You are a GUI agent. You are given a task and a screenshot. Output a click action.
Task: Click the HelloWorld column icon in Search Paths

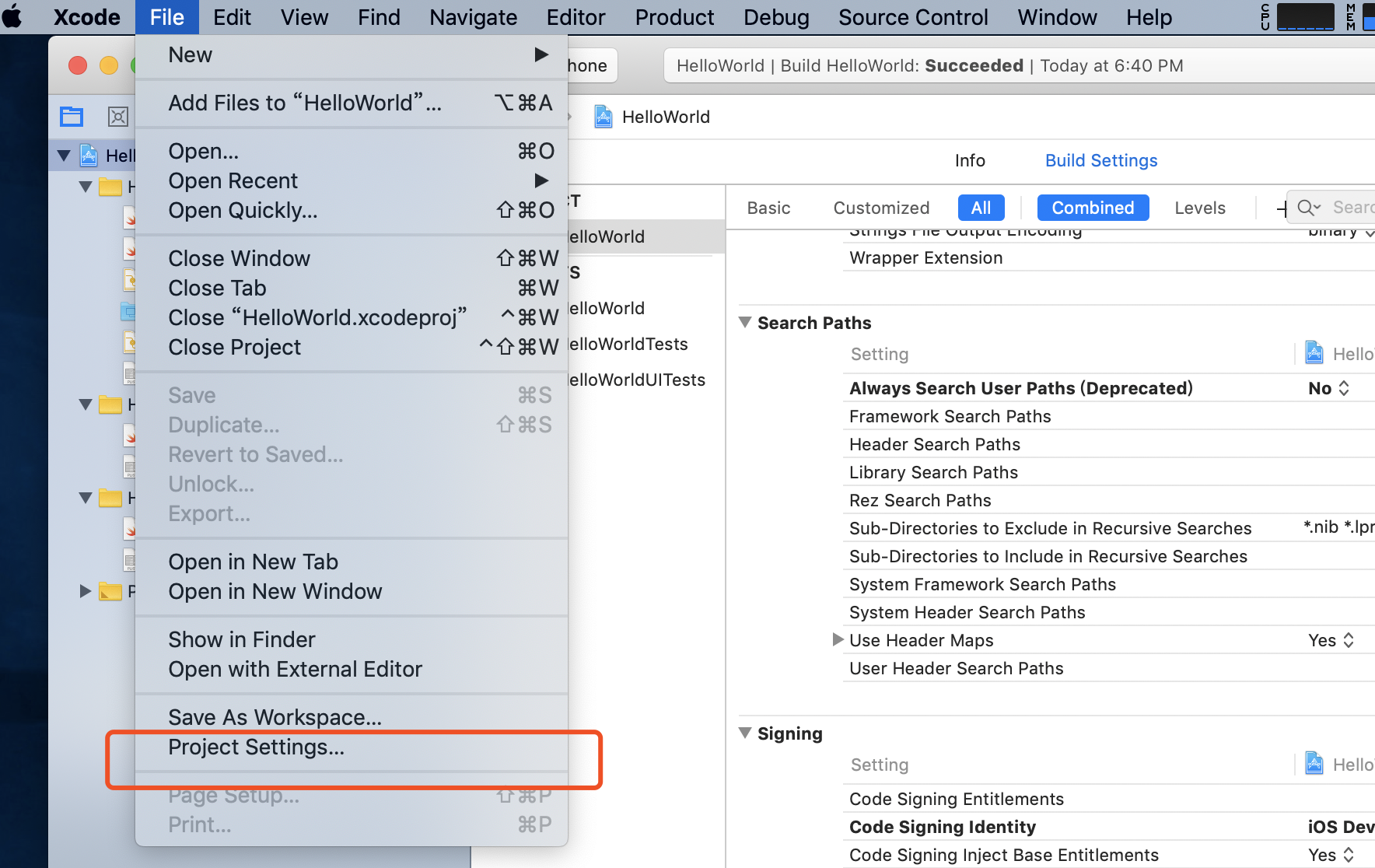(x=1314, y=353)
